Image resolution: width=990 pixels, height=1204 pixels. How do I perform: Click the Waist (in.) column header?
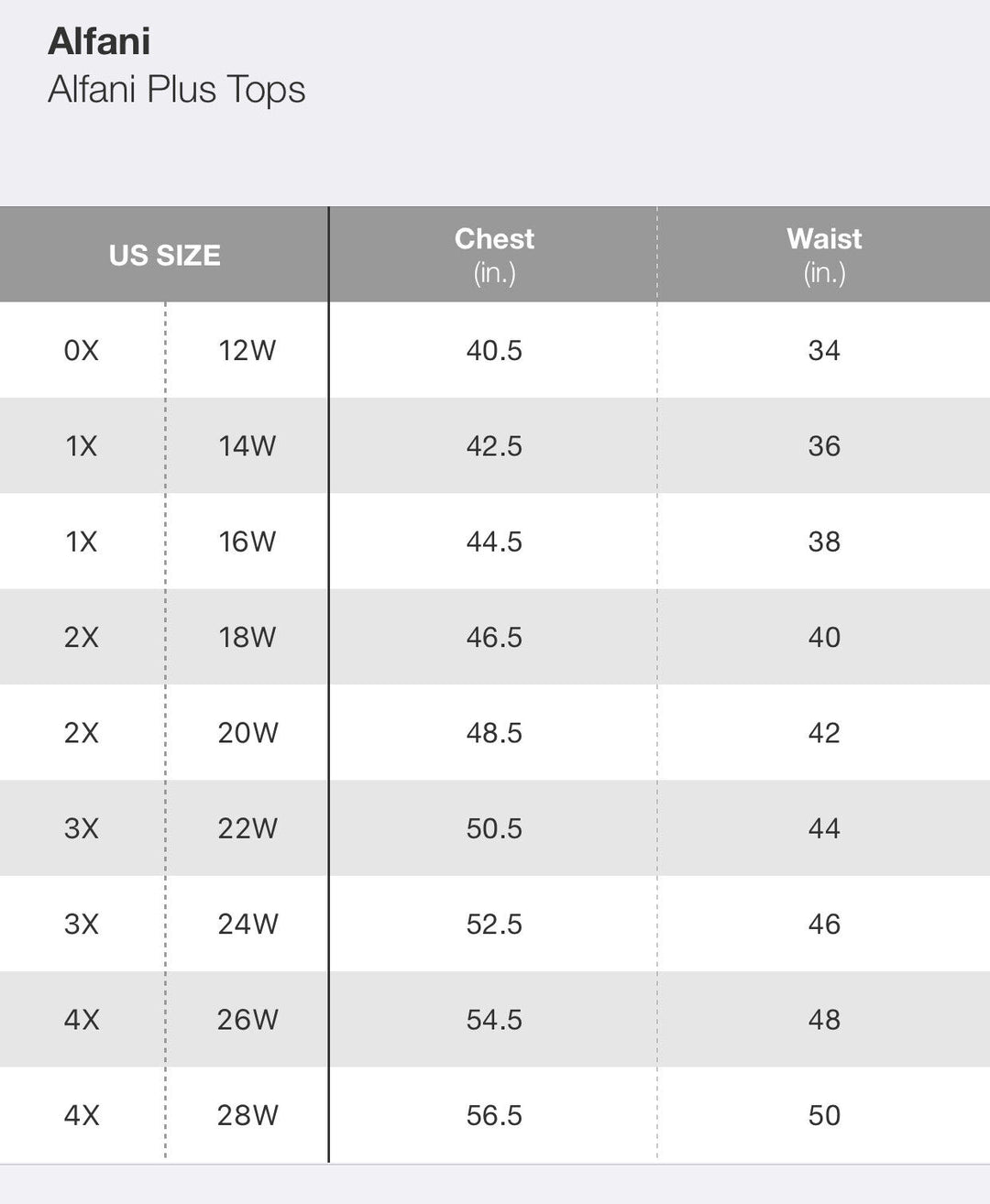[x=824, y=254]
